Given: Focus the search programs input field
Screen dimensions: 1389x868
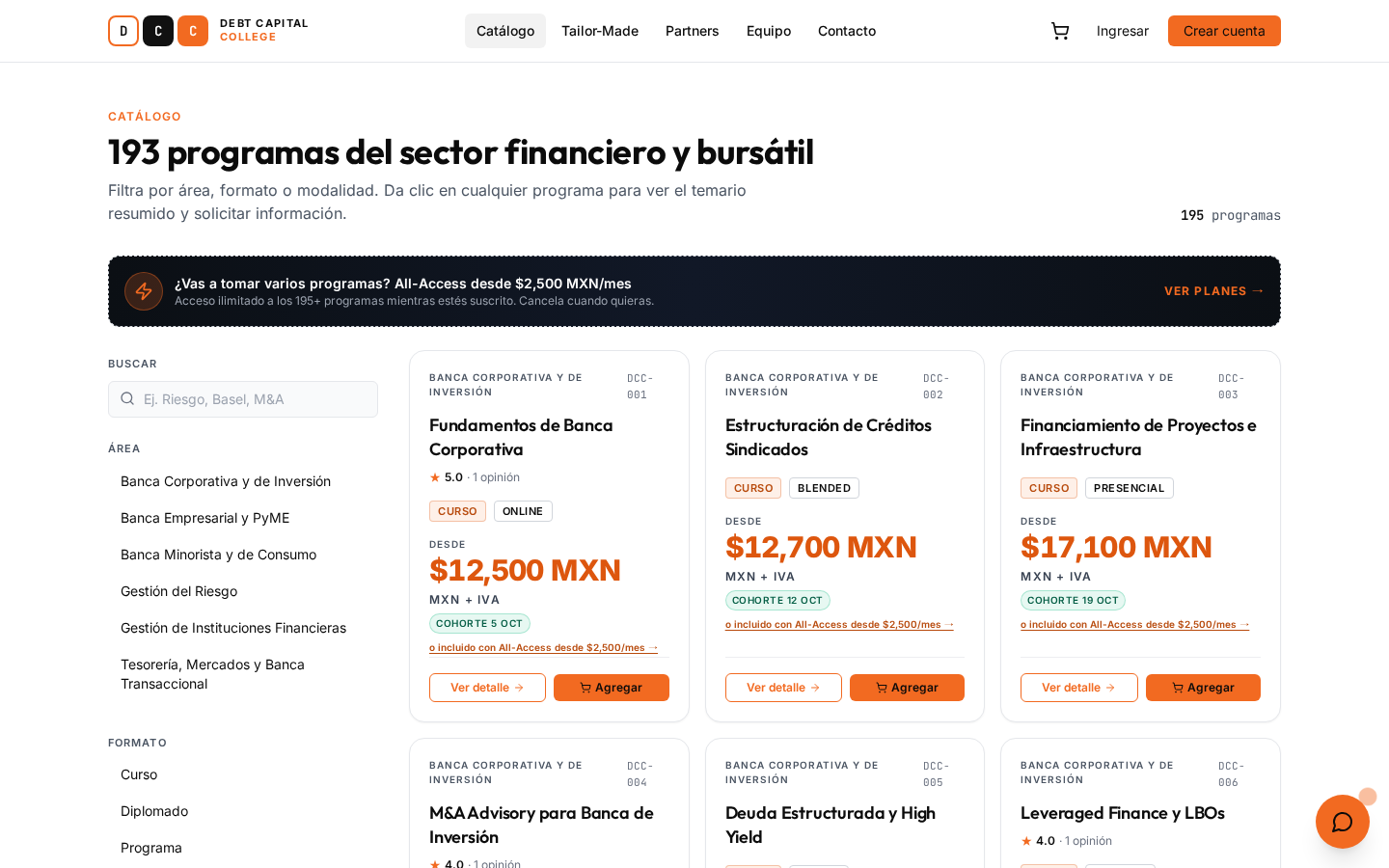Looking at the screenshot, I should click(x=243, y=399).
